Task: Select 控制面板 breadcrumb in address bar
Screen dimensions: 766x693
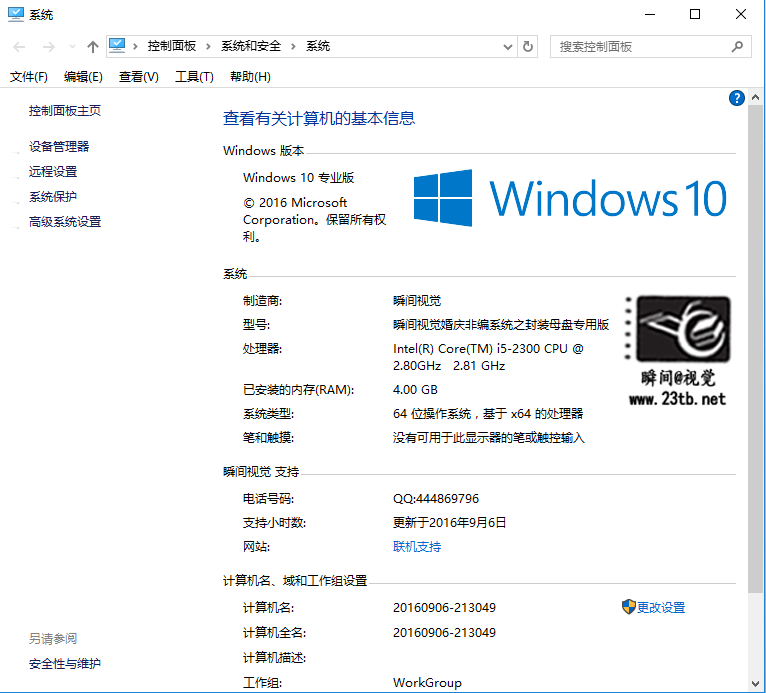Action: (172, 46)
